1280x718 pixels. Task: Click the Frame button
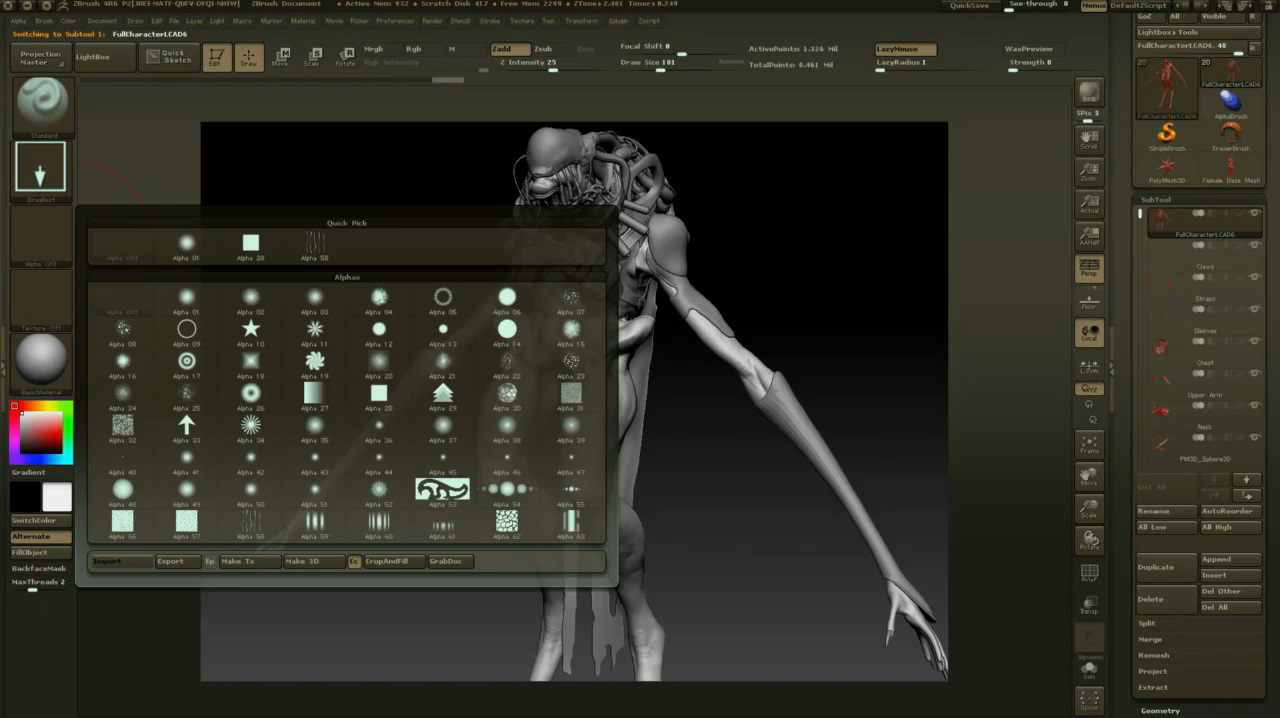pos(1089,444)
